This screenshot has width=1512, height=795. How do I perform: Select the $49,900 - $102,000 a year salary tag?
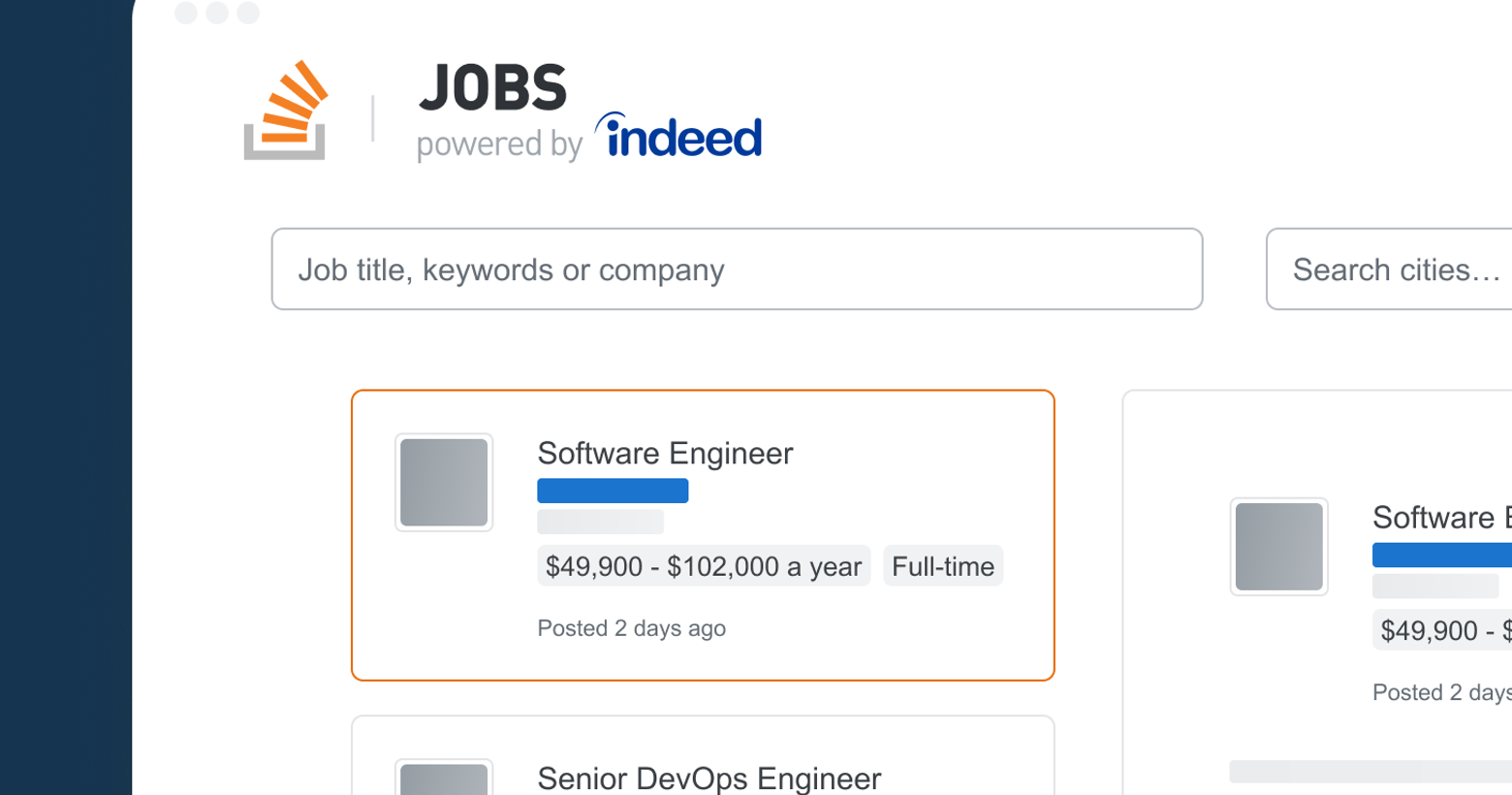[x=704, y=566]
